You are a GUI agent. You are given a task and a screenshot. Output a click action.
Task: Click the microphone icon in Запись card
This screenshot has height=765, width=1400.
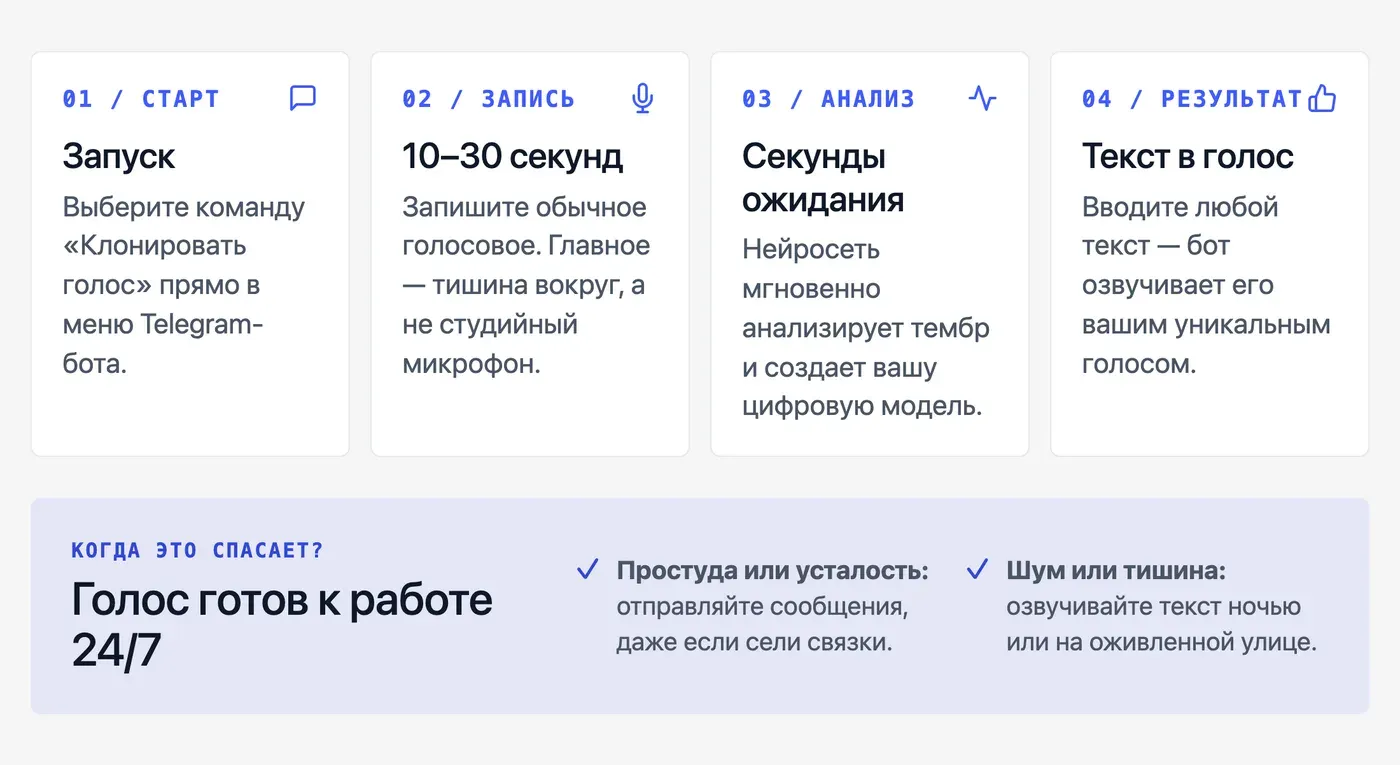click(x=643, y=98)
